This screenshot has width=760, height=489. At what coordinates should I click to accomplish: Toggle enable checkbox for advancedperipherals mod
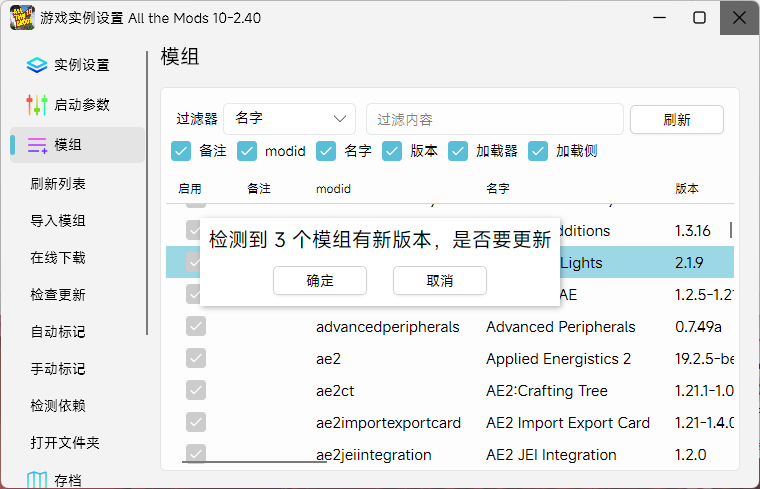click(x=196, y=327)
